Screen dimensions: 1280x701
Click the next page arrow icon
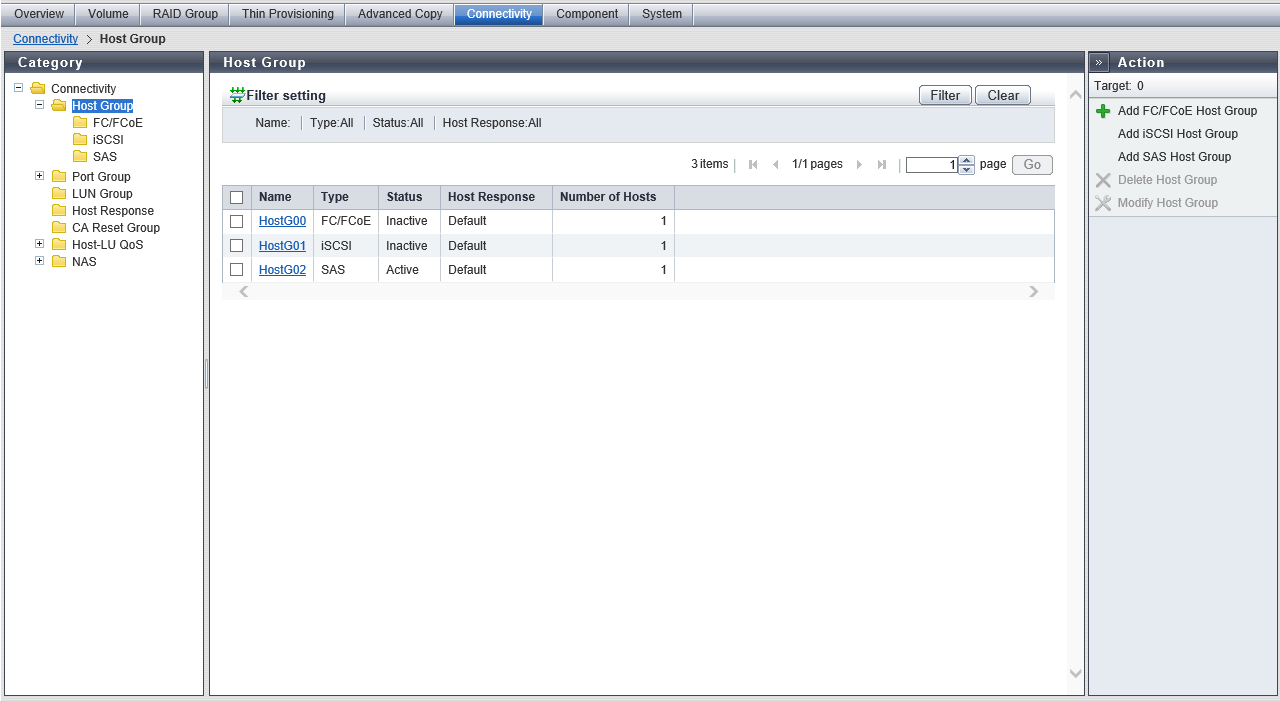pos(859,165)
